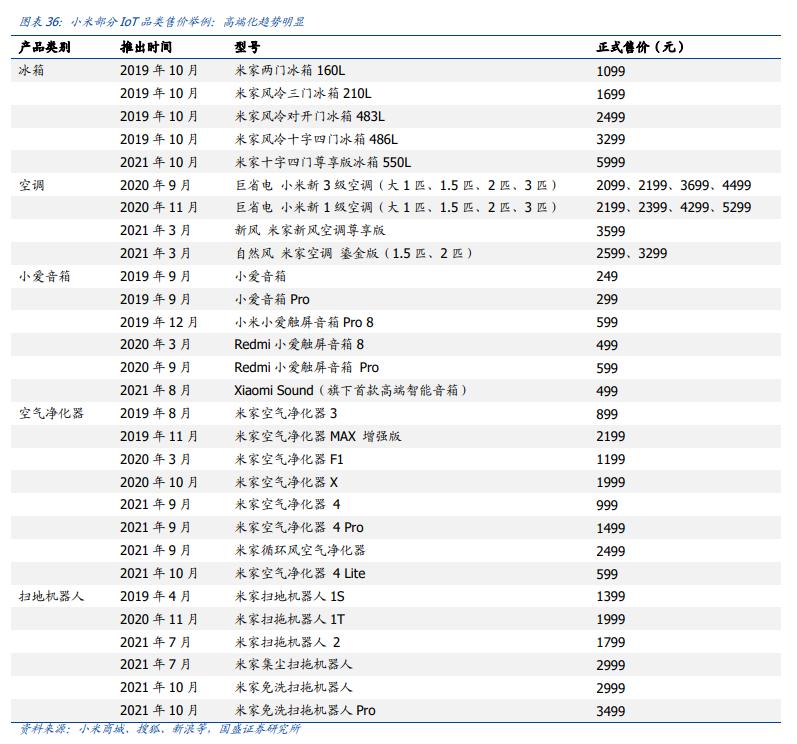Click price 3499 in last row

610,711
